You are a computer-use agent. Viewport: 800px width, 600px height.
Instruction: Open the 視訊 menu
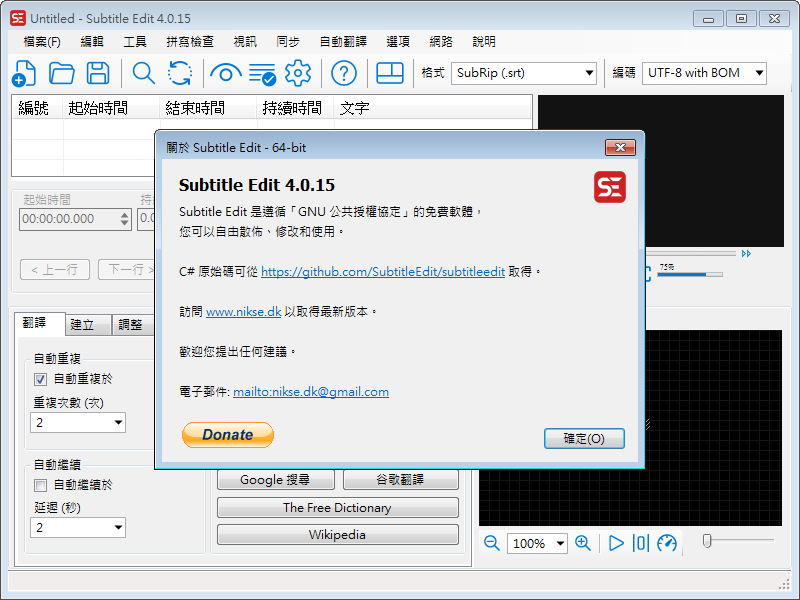point(245,42)
